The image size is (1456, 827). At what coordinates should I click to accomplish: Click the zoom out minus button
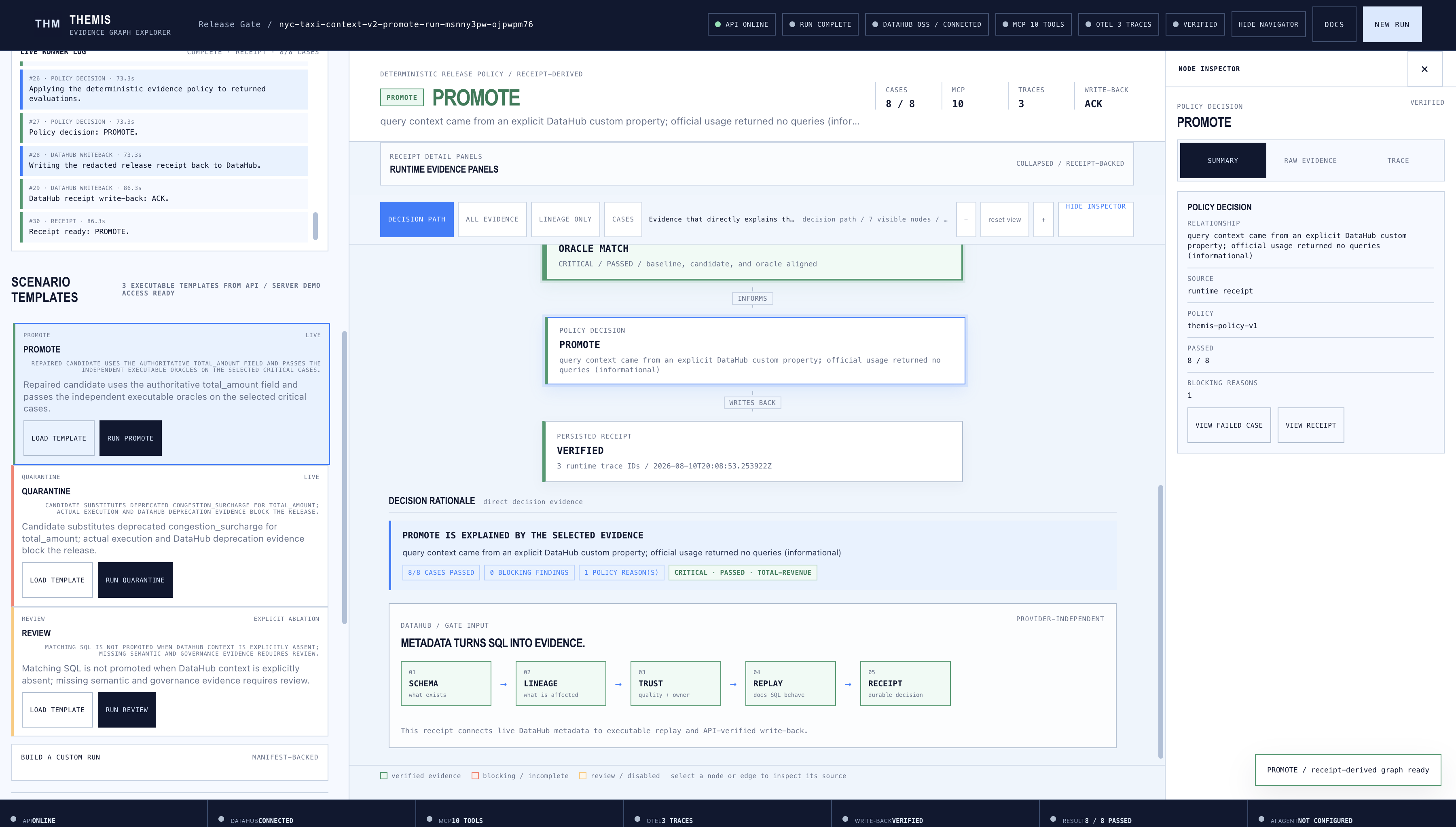pos(965,219)
